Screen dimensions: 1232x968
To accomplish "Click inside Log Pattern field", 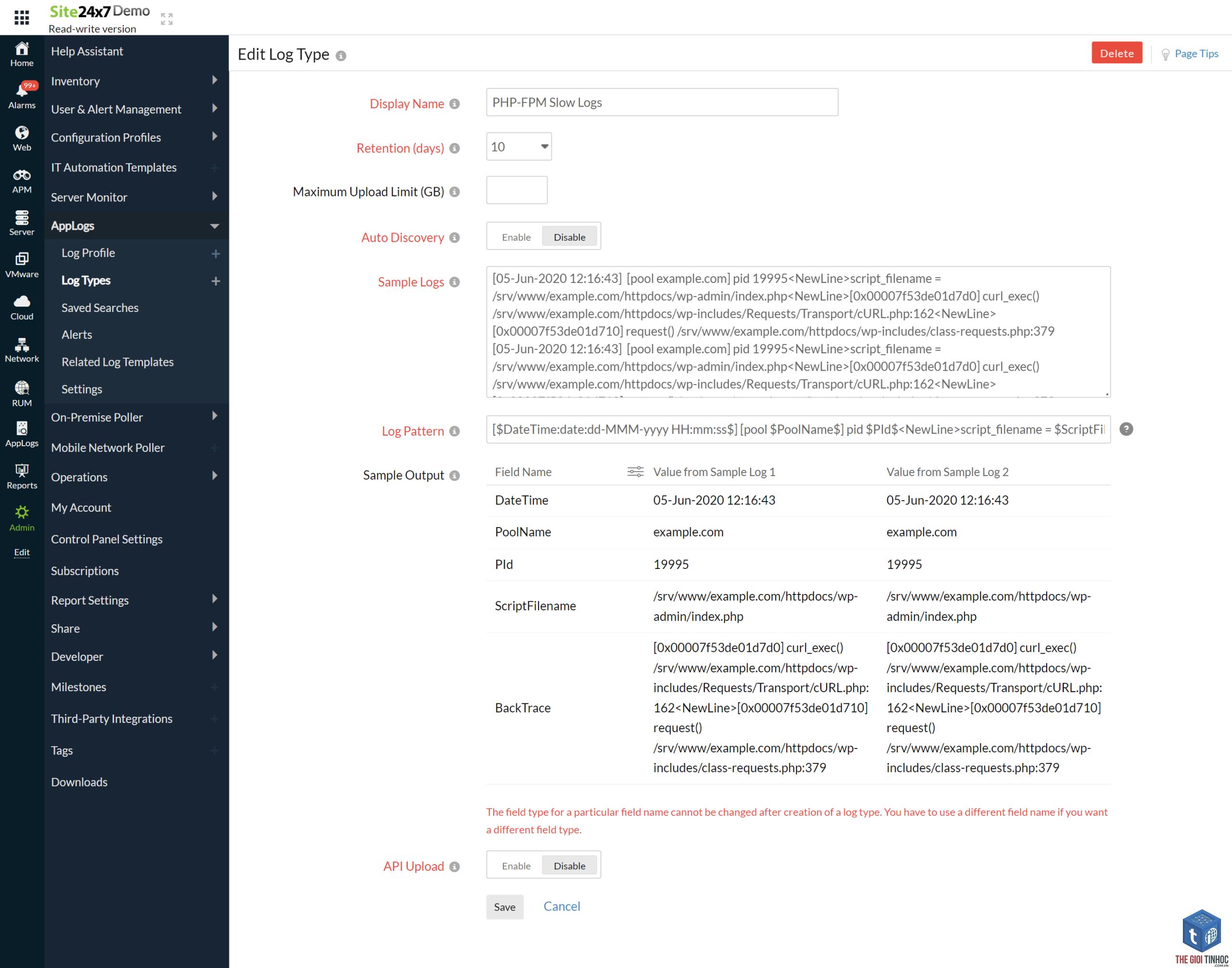I will pyautogui.click(x=798, y=429).
